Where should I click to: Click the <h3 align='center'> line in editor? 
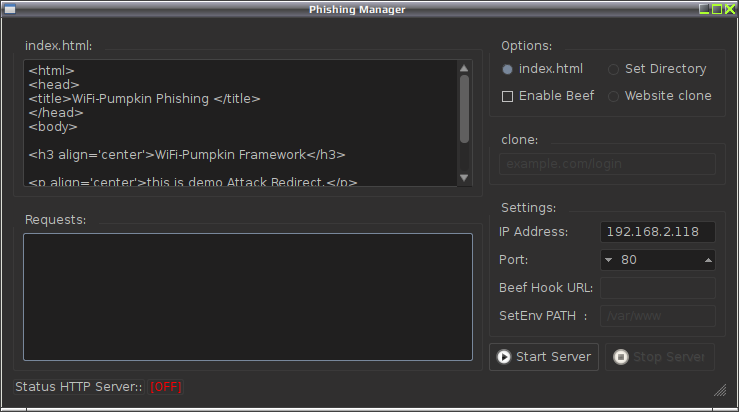pyautogui.click(x=187, y=155)
